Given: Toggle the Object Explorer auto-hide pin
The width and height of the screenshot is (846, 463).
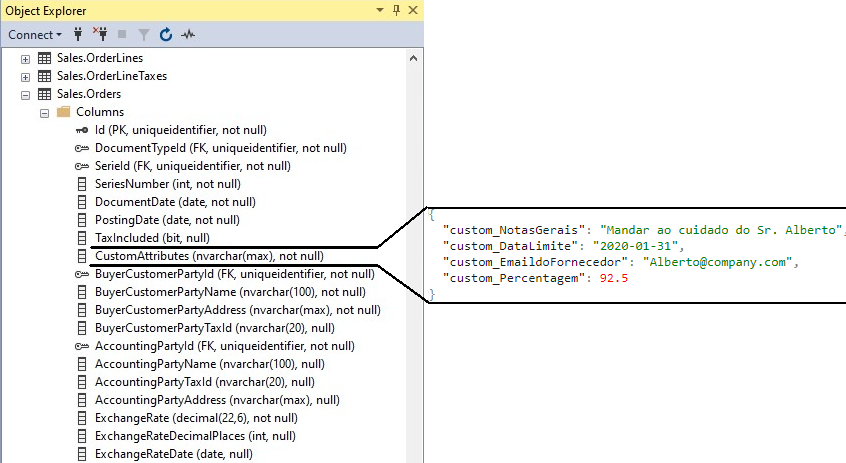Looking at the screenshot, I should coord(397,10).
